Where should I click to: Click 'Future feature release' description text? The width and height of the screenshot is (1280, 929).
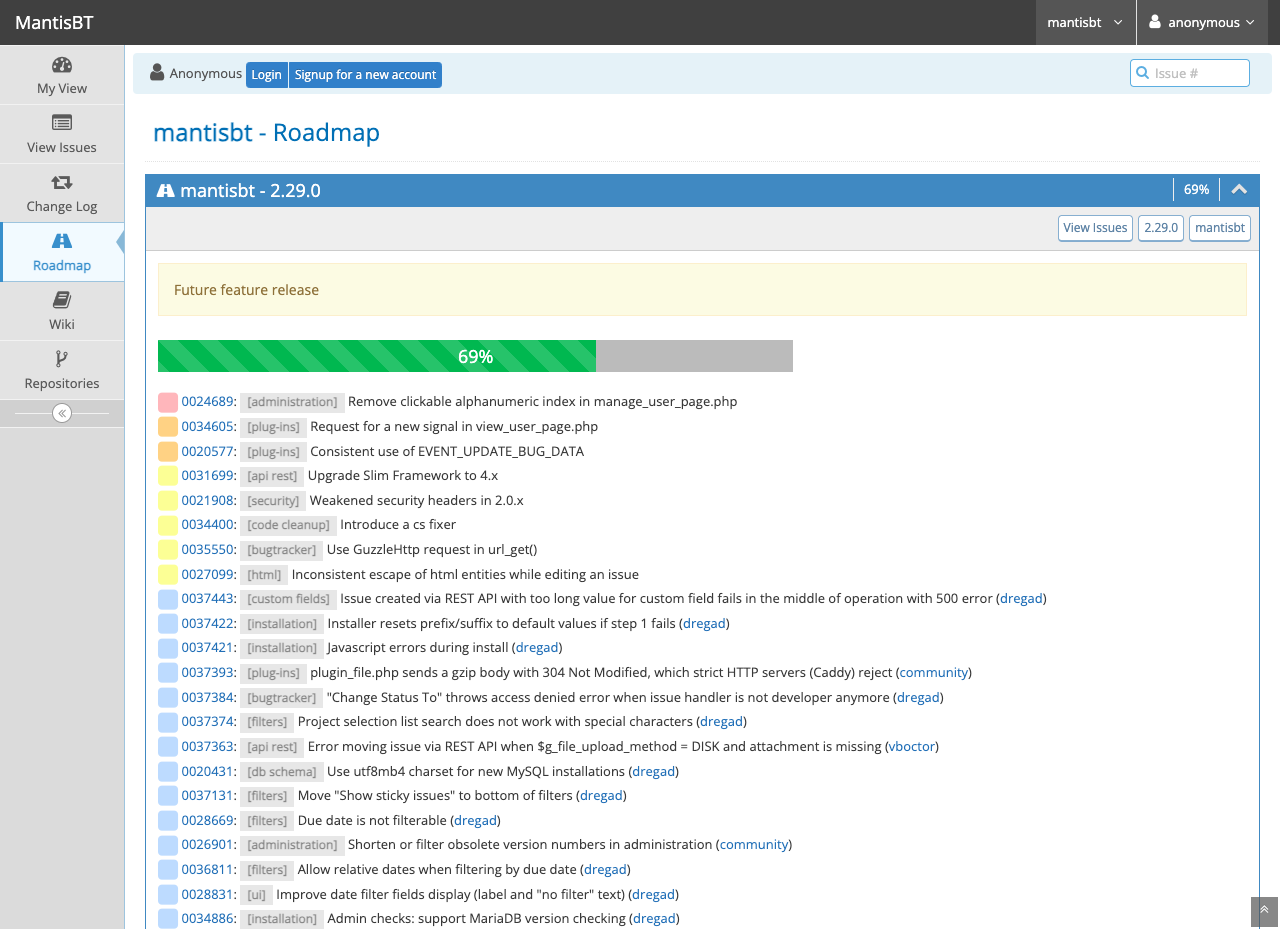point(246,290)
